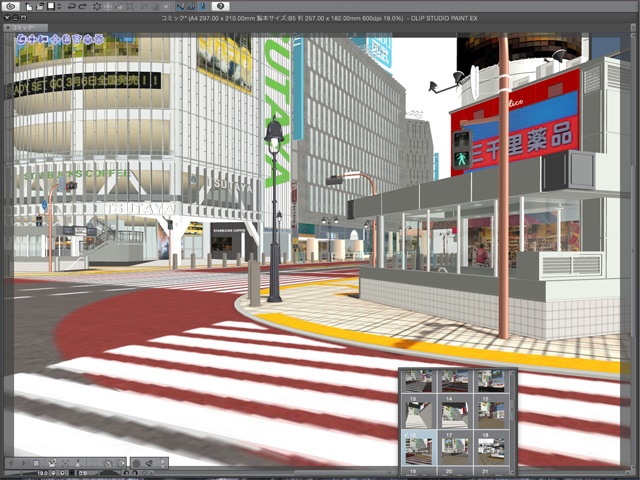Click the Clear/spinner dotted icon

pyautogui.click(x=97, y=7)
